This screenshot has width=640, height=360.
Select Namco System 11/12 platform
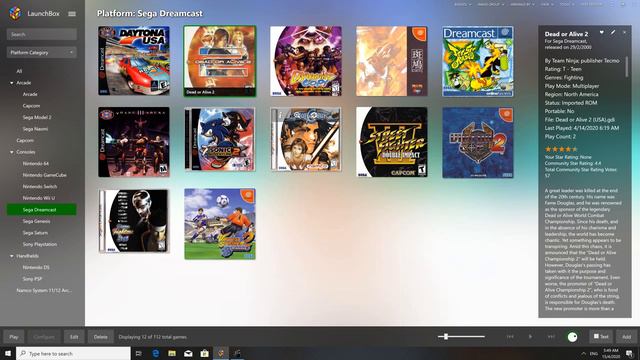coord(44,291)
